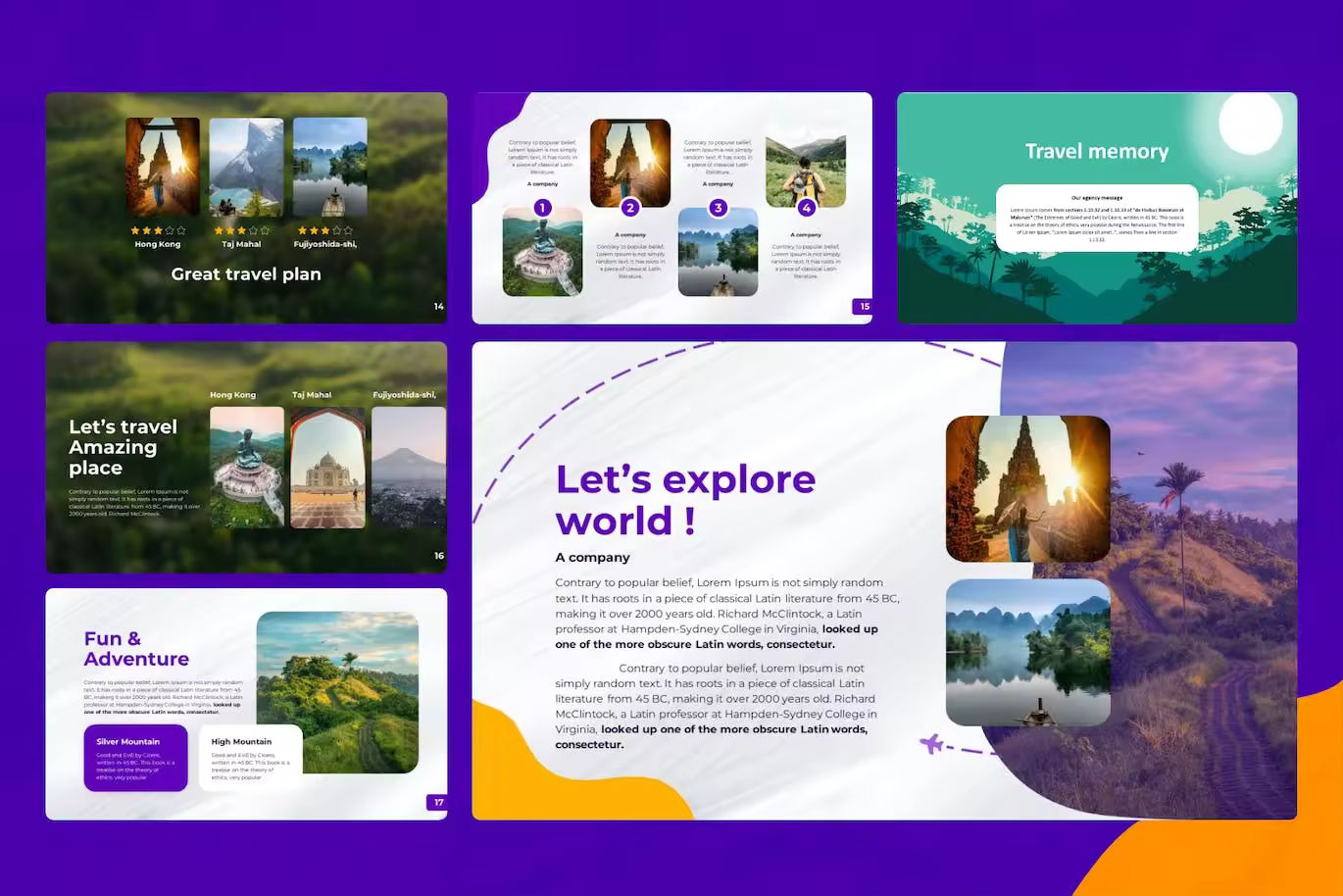
Task: Click the 'Taj Mahal' label on slide 14
Action: (x=241, y=244)
